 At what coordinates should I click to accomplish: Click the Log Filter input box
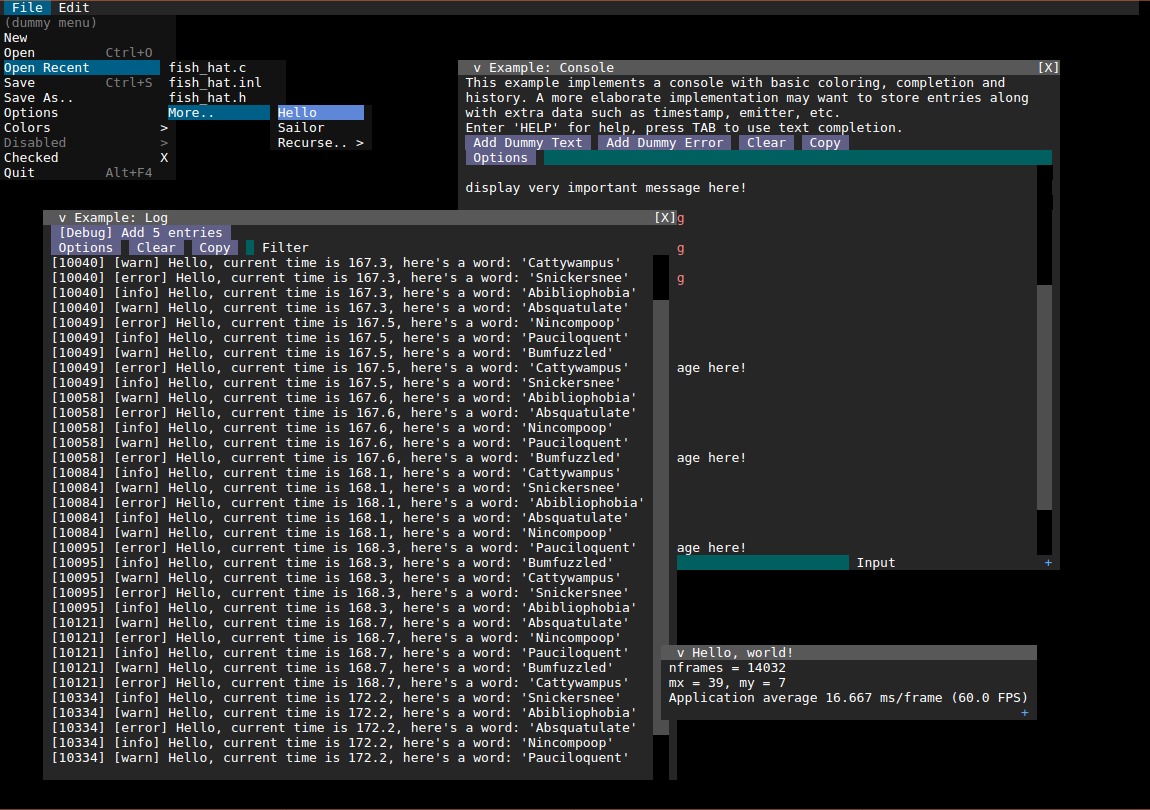pos(249,248)
